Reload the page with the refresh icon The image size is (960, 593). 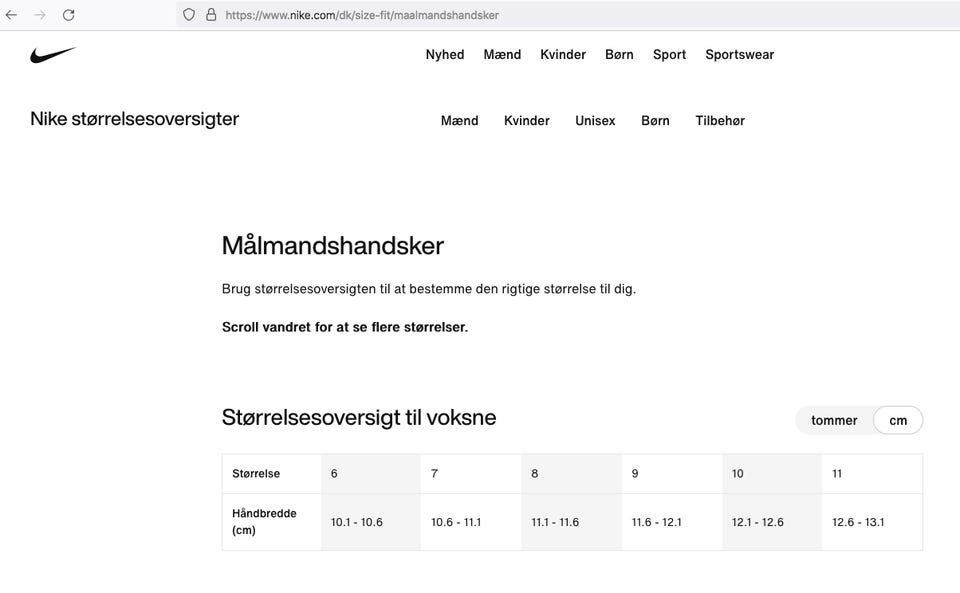[69, 15]
